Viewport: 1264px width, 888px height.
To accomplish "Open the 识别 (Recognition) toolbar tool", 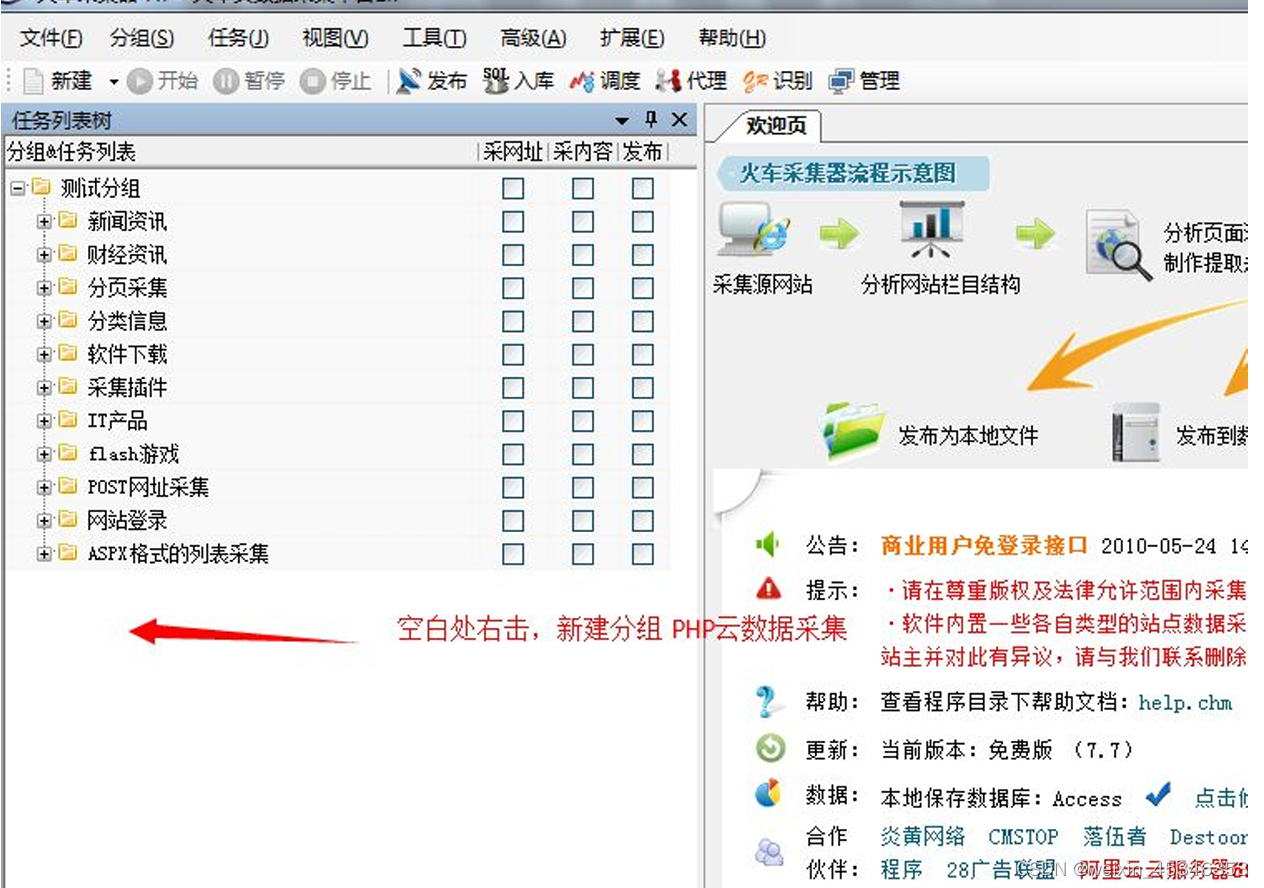I will click(x=778, y=81).
